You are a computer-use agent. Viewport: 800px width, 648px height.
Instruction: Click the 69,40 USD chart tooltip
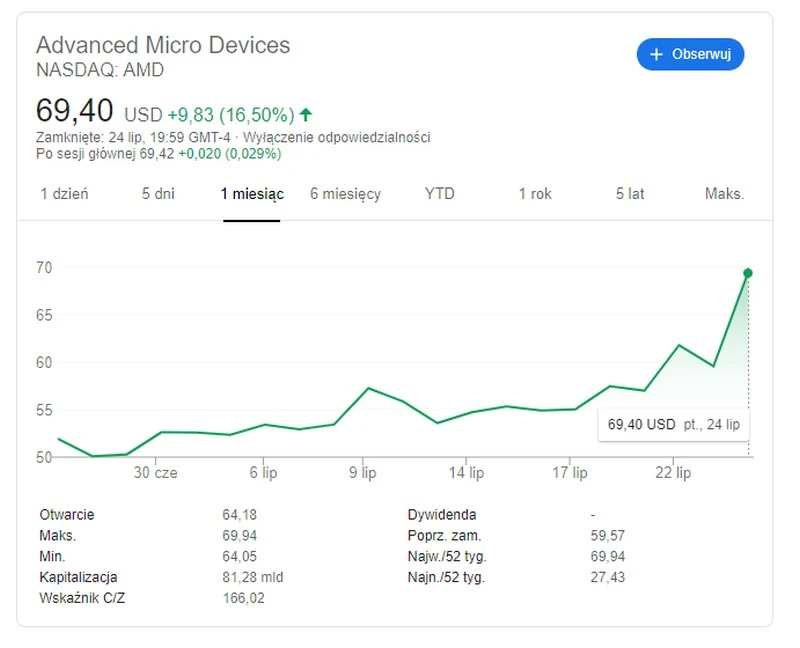(x=673, y=424)
